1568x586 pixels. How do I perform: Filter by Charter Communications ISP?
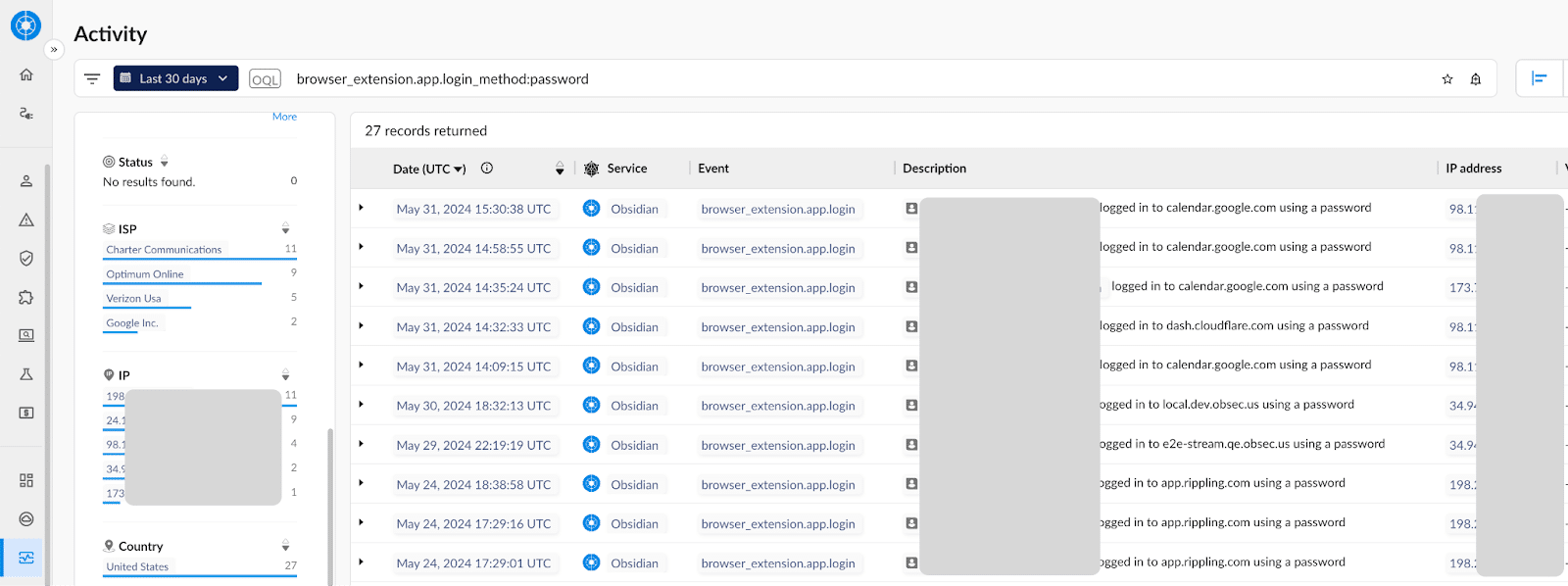[164, 250]
